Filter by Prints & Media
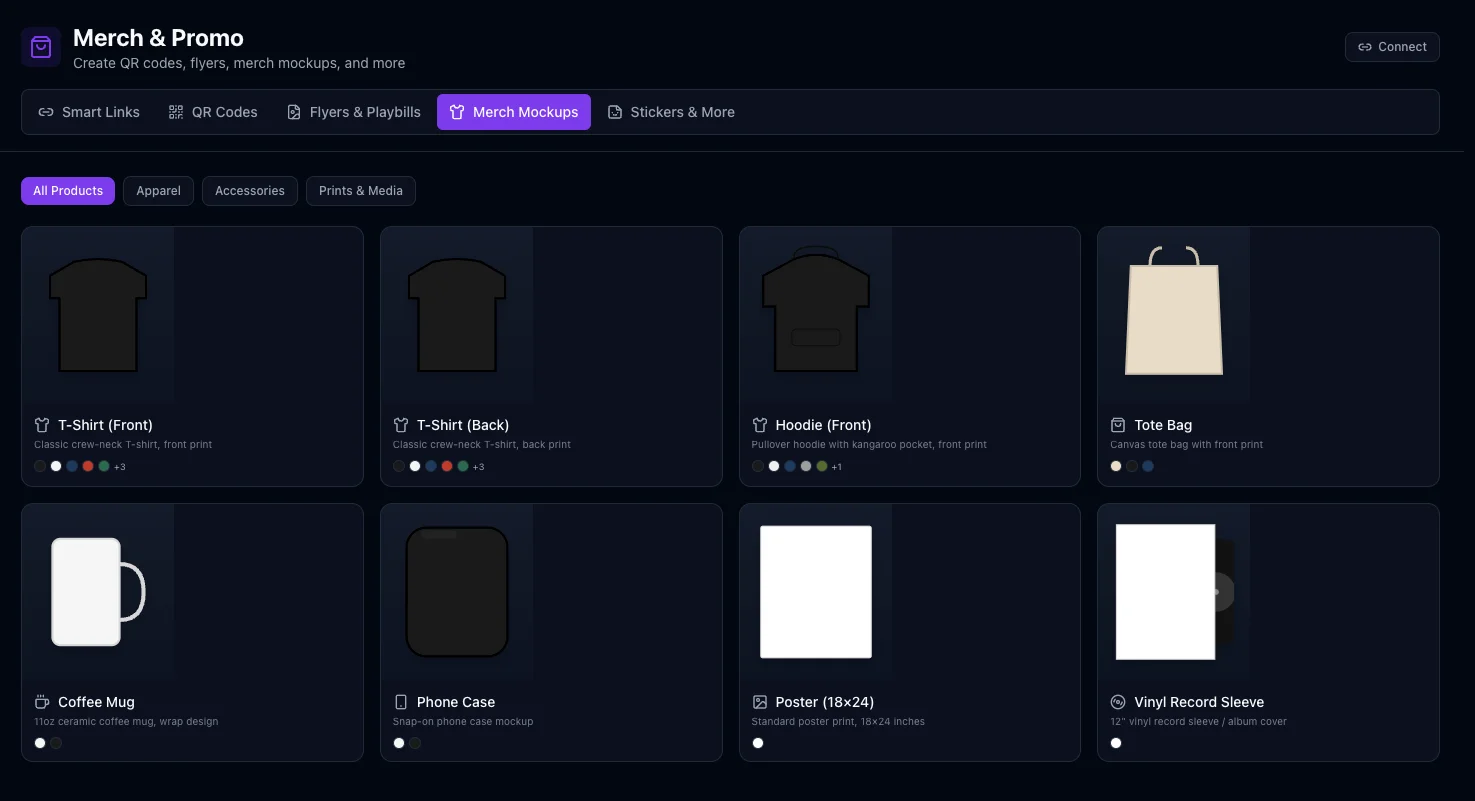The image size is (1475, 801). (x=361, y=191)
